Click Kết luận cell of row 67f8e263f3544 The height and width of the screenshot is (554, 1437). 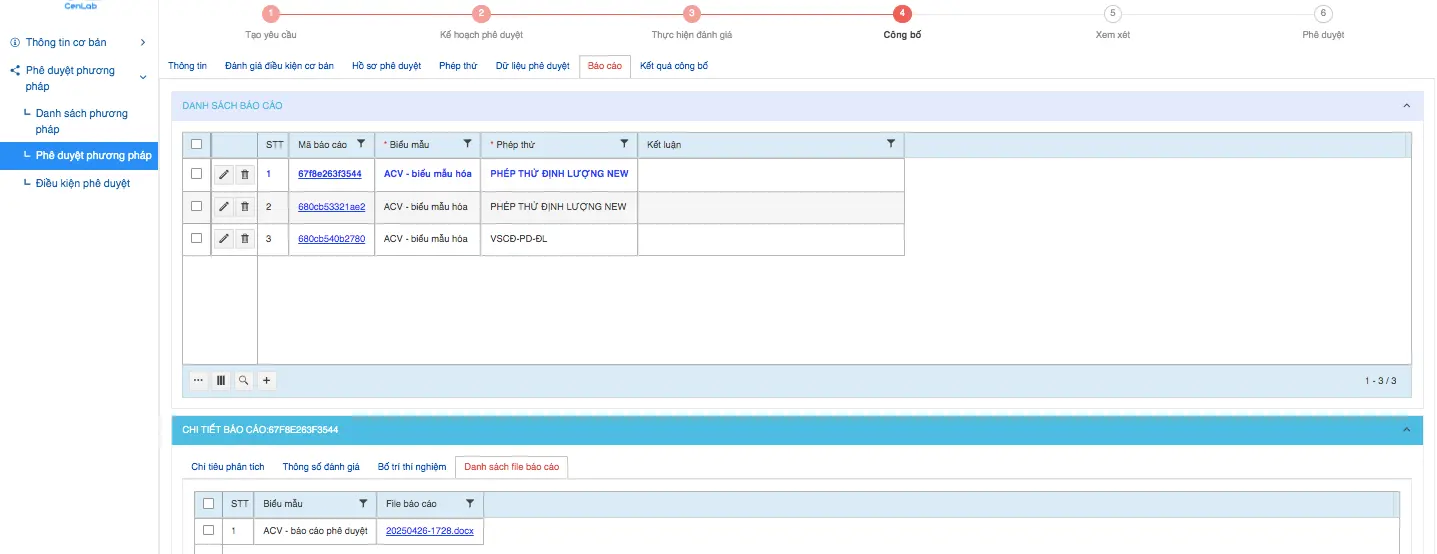[x=771, y=174]
